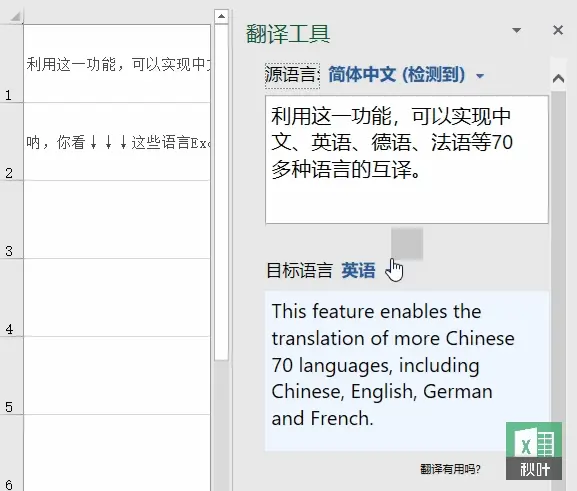Click the pane scrollbar up chevron
577x491 pixels.
click(x=559, y=78)
